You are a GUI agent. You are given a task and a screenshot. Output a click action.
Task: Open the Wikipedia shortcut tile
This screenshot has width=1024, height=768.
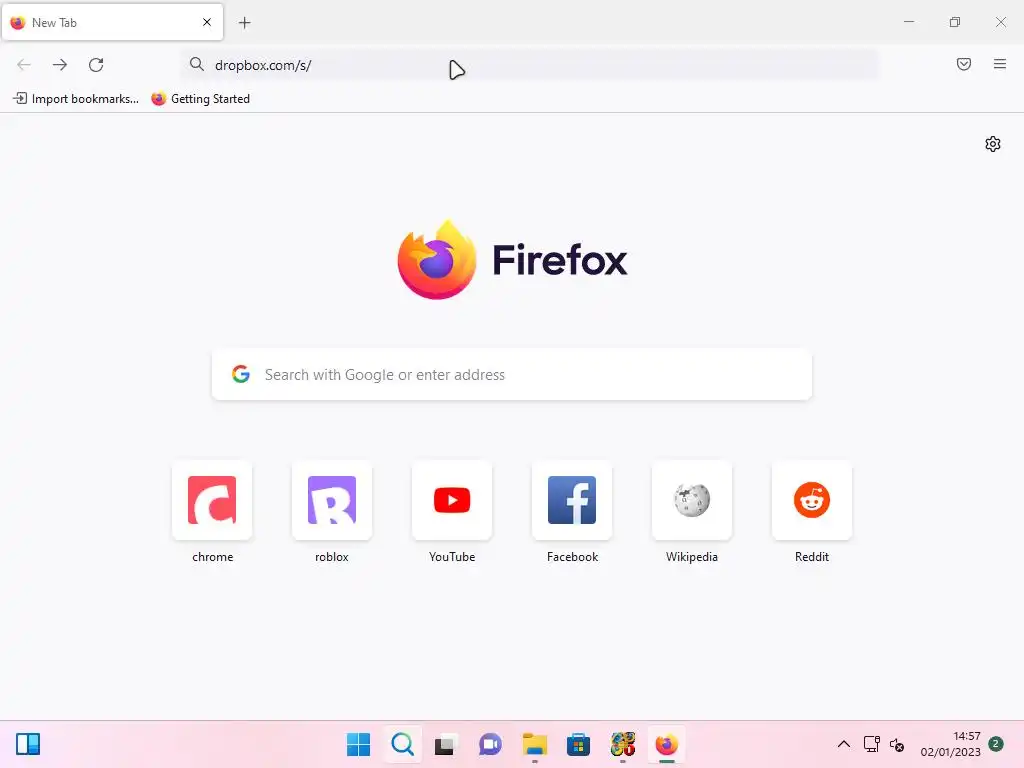click(692, 500)
